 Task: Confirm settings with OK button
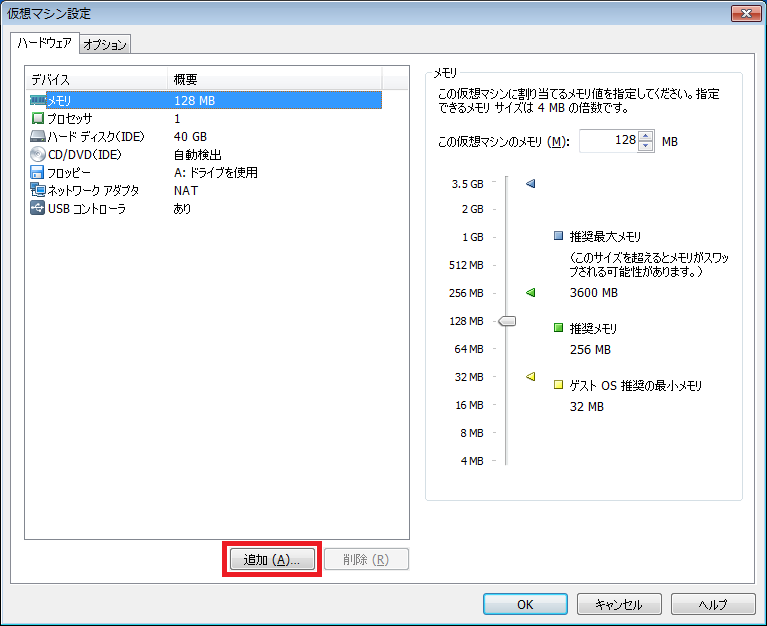pos(525,604)
